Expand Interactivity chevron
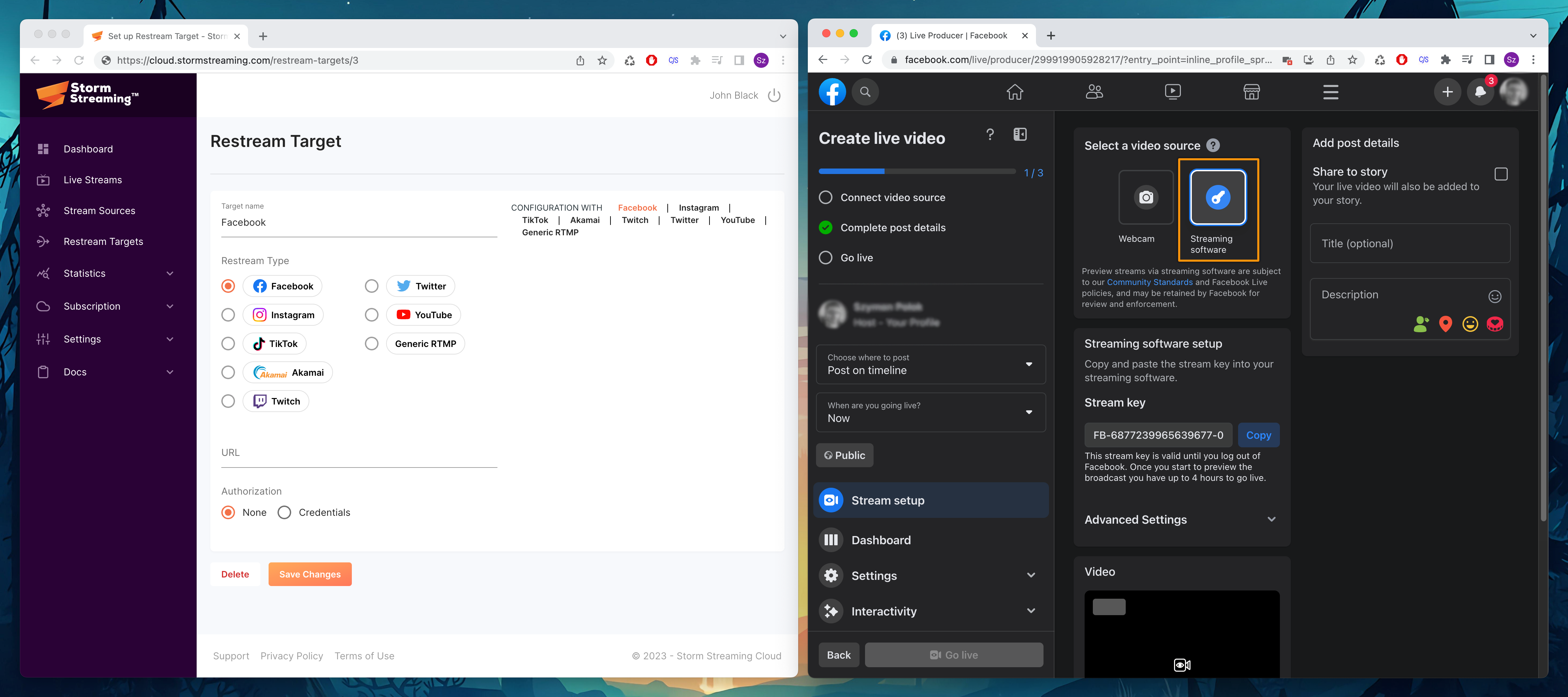1568x697 pixels. point(1030,611)
